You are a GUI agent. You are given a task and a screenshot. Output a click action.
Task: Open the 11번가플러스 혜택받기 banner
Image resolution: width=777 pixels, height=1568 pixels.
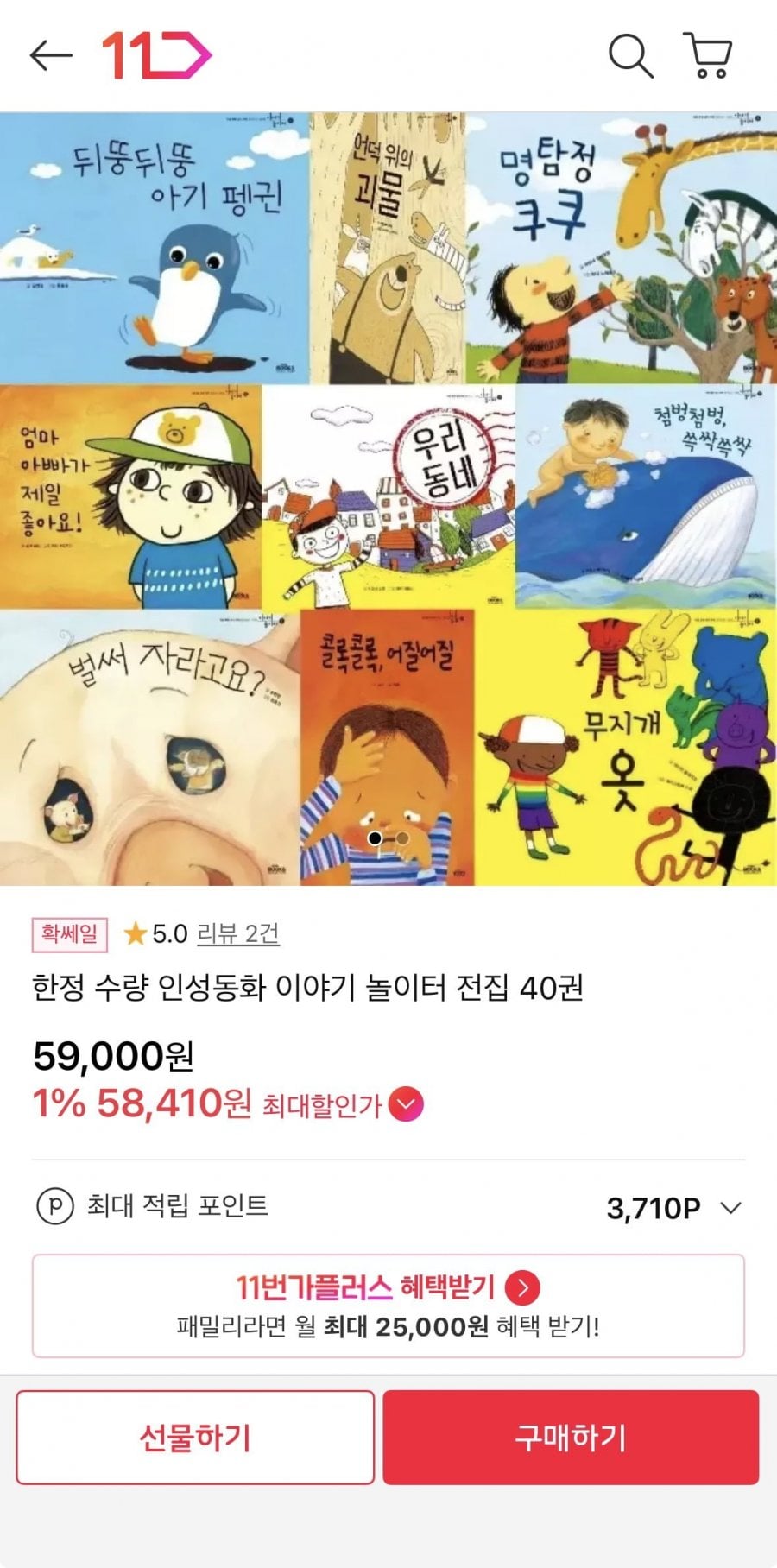pyautogui.click(x=388, y=1306)
